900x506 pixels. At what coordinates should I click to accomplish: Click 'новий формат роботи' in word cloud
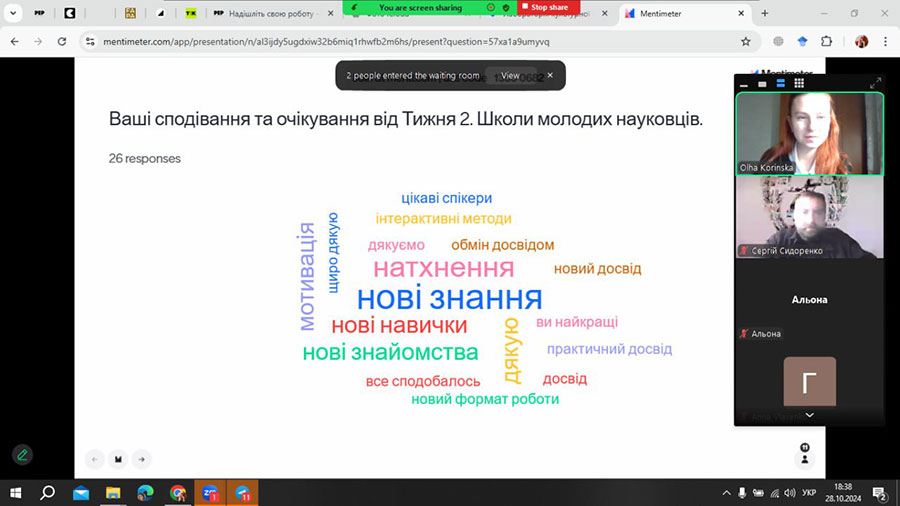click(x=485, y=399)
